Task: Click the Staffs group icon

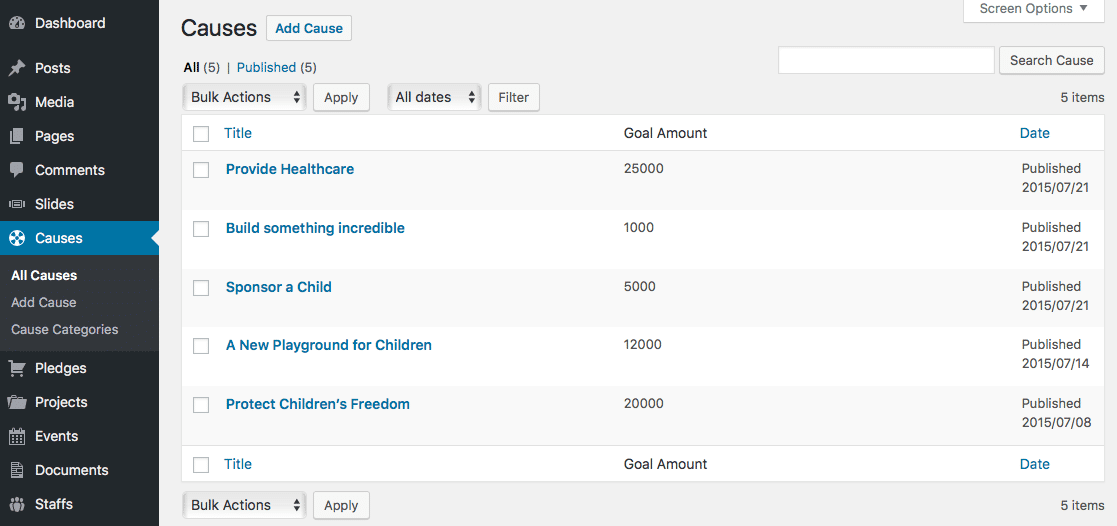Action: click(x=17, y=504)
